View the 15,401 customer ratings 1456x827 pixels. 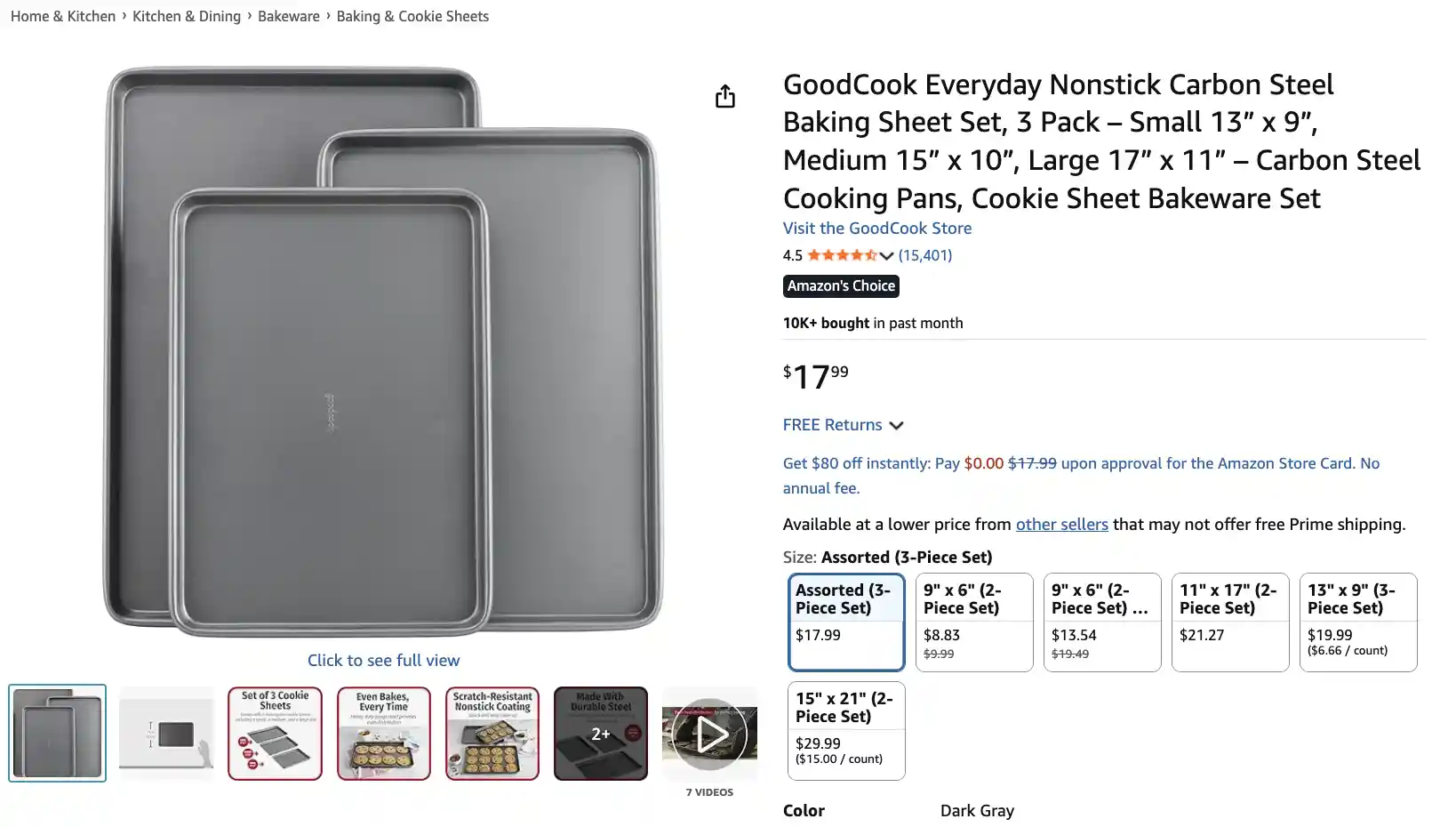(924, 255)
